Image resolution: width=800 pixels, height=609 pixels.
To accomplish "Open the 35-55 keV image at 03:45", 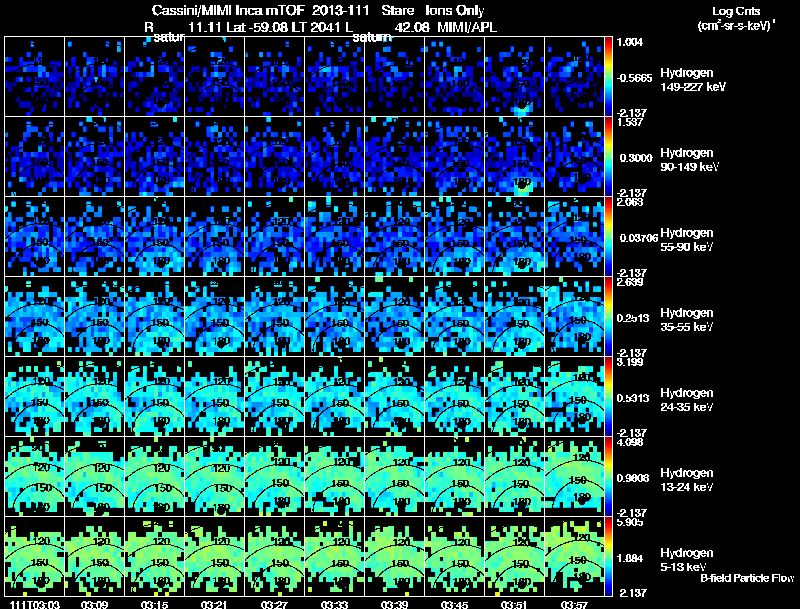I will click(455, 317).
